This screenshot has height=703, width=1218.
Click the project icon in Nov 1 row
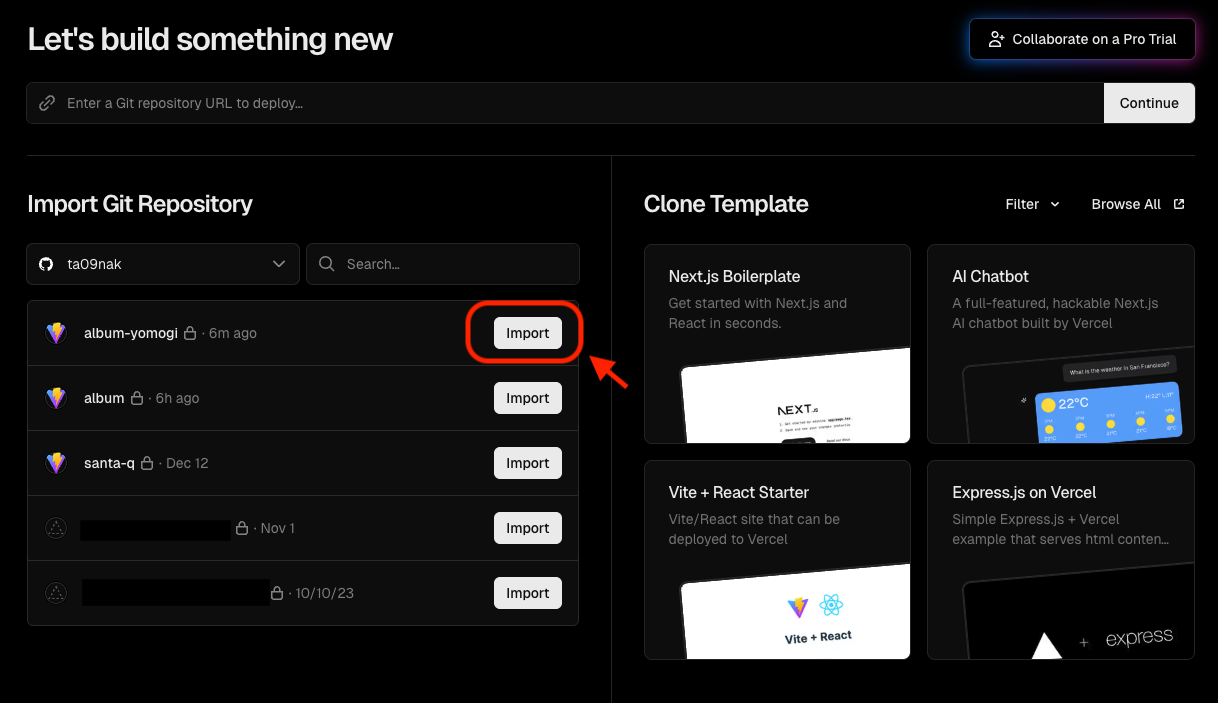pyautogui.click(x=56, y=528)
